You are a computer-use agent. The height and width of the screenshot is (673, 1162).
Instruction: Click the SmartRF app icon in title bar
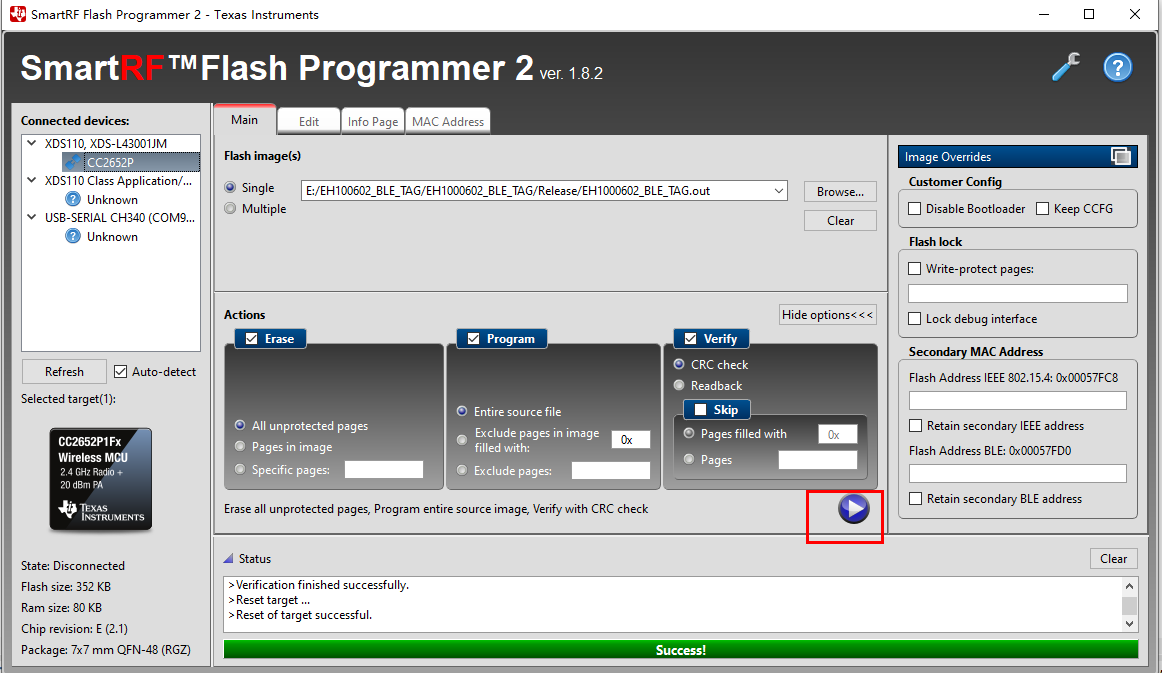coord(16,14)
